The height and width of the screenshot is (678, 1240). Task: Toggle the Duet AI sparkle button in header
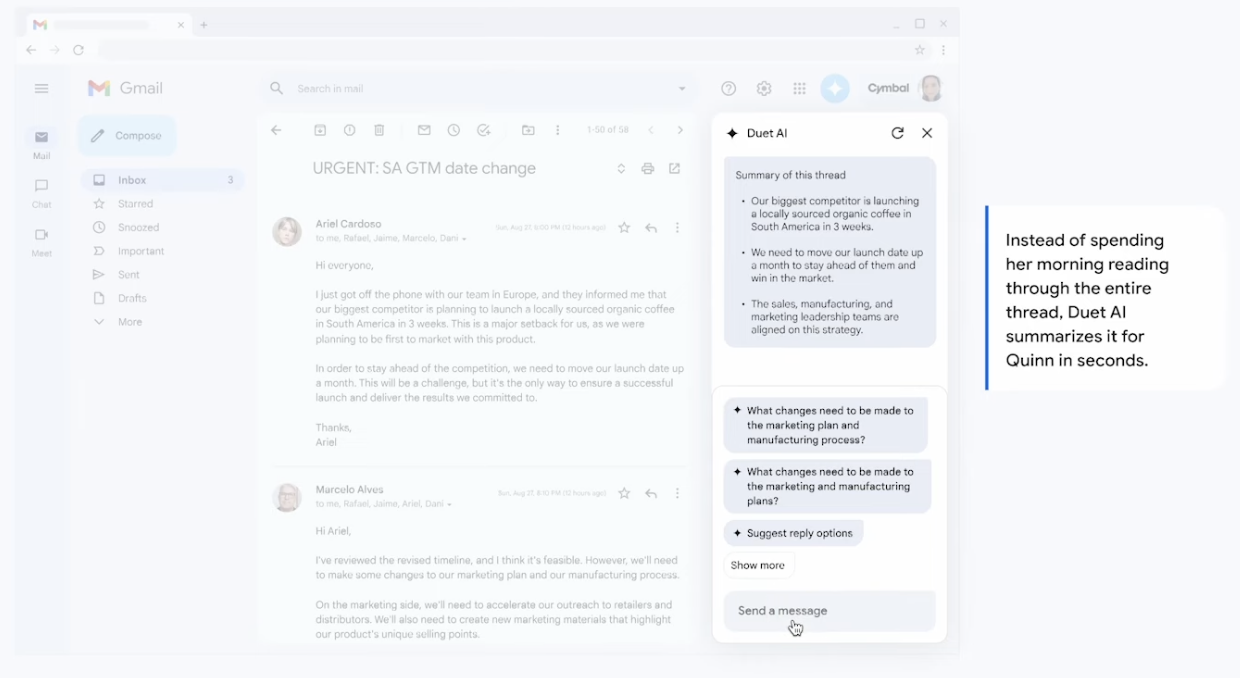pyautogui.click(x=835, y=89)
